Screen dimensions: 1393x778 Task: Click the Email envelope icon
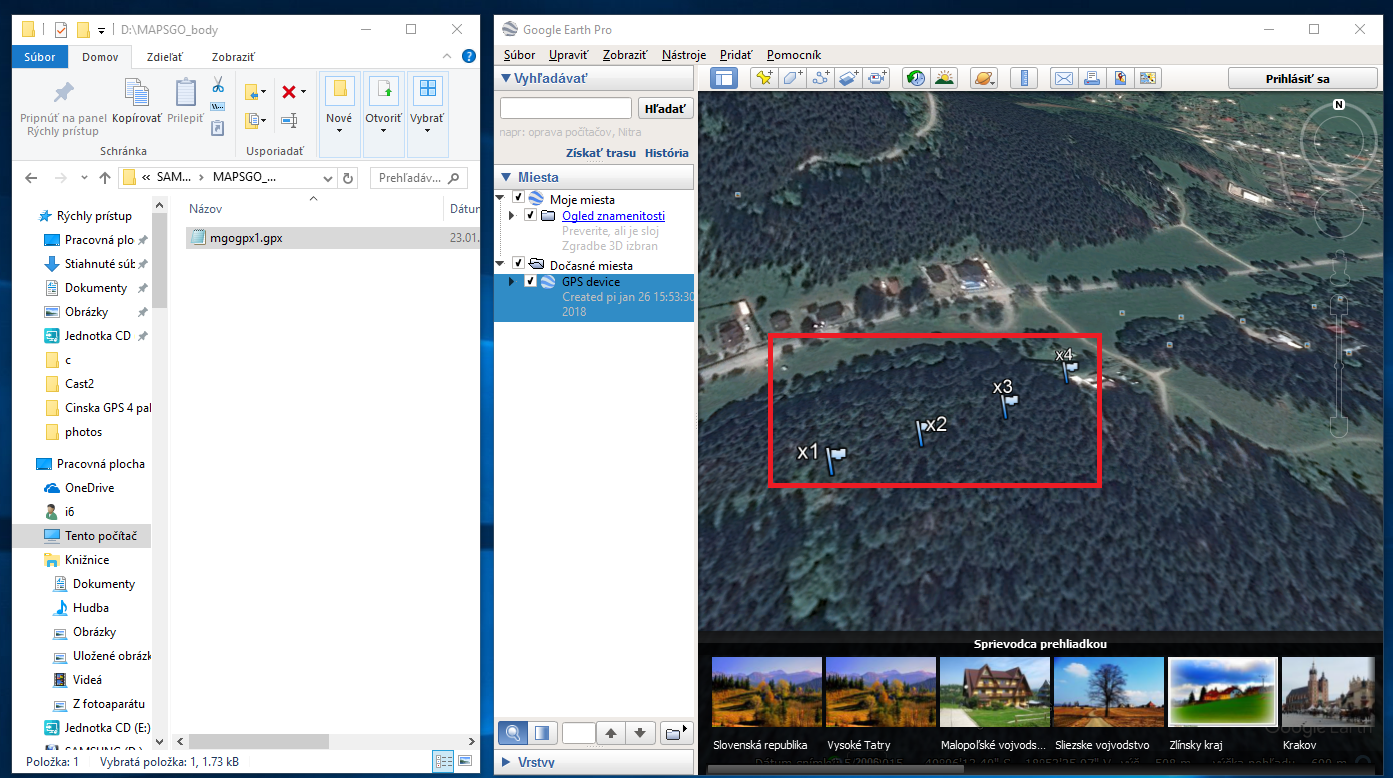(1064, 78)
